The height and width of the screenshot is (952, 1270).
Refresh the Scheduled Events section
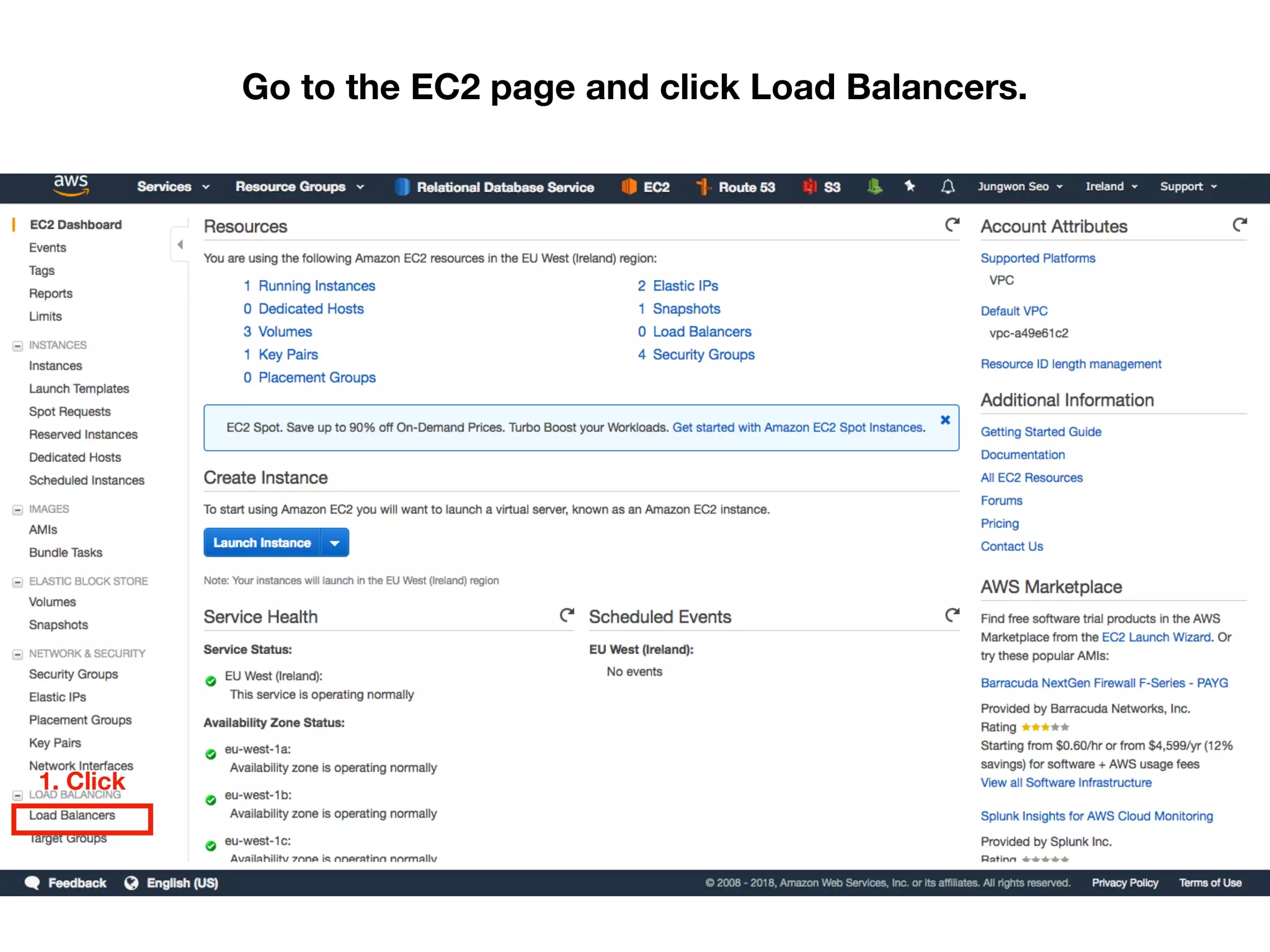click(x=952, y=615)
